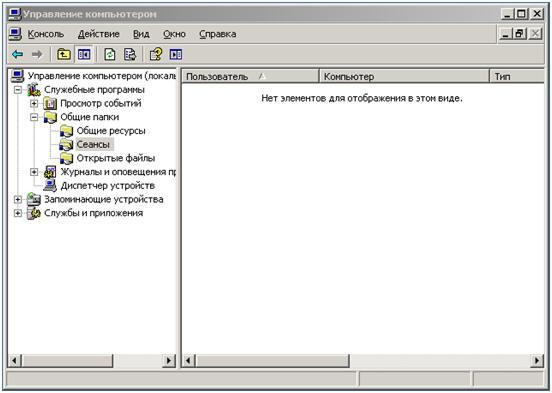Screen dimensions: 552x393
Task: Expand the Просмотр событий node
Action: (34, 104)
